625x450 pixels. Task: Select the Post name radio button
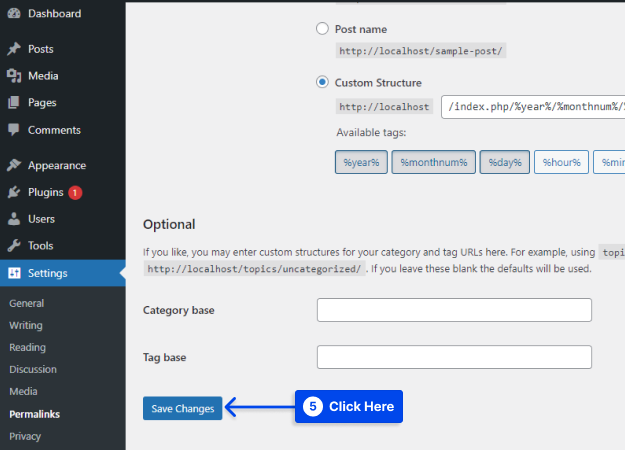tap(322, 29)
